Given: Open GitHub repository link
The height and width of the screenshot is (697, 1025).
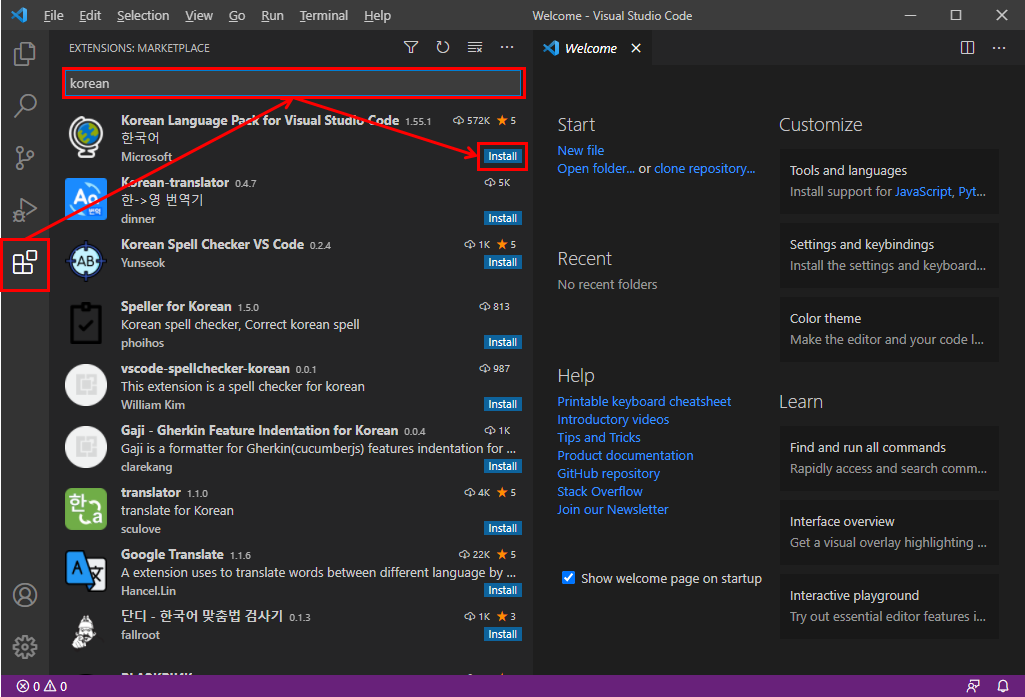Looking at the screenshot, I should pyautogui.click(x=609, y=473).
